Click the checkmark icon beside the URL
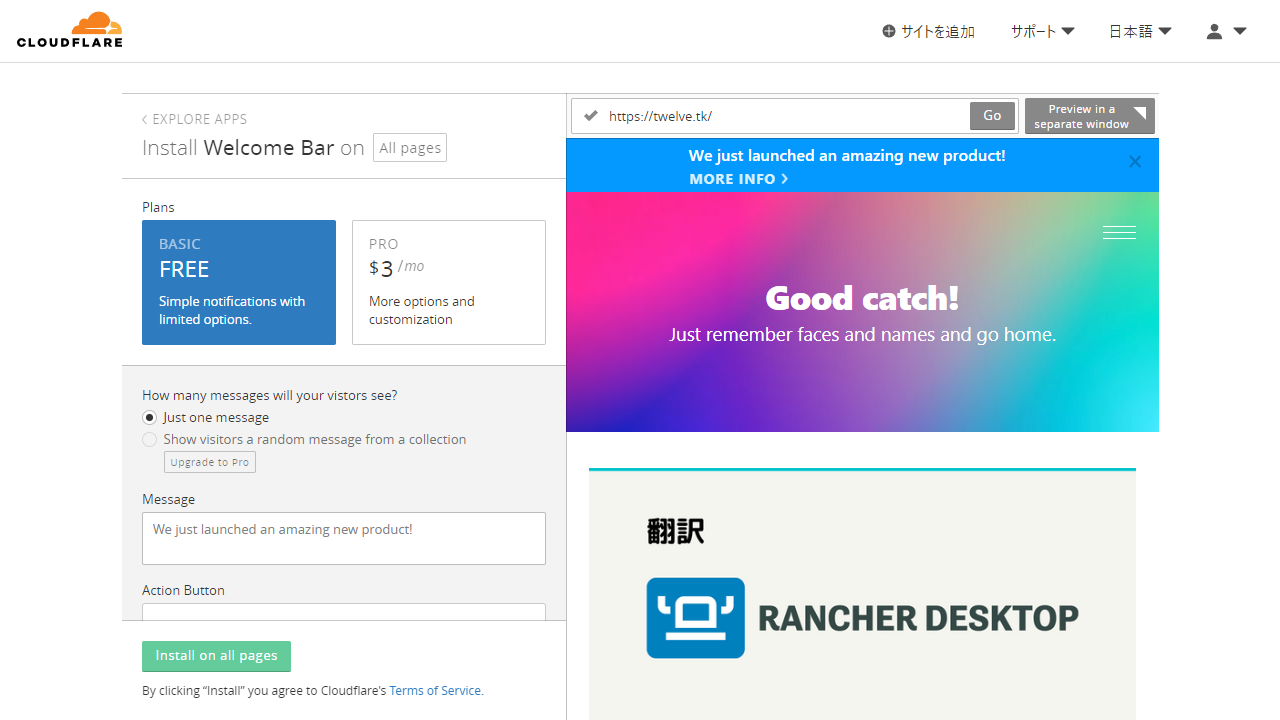Image resolution: width=1280 pixels, height=720 pixels. 591,116
